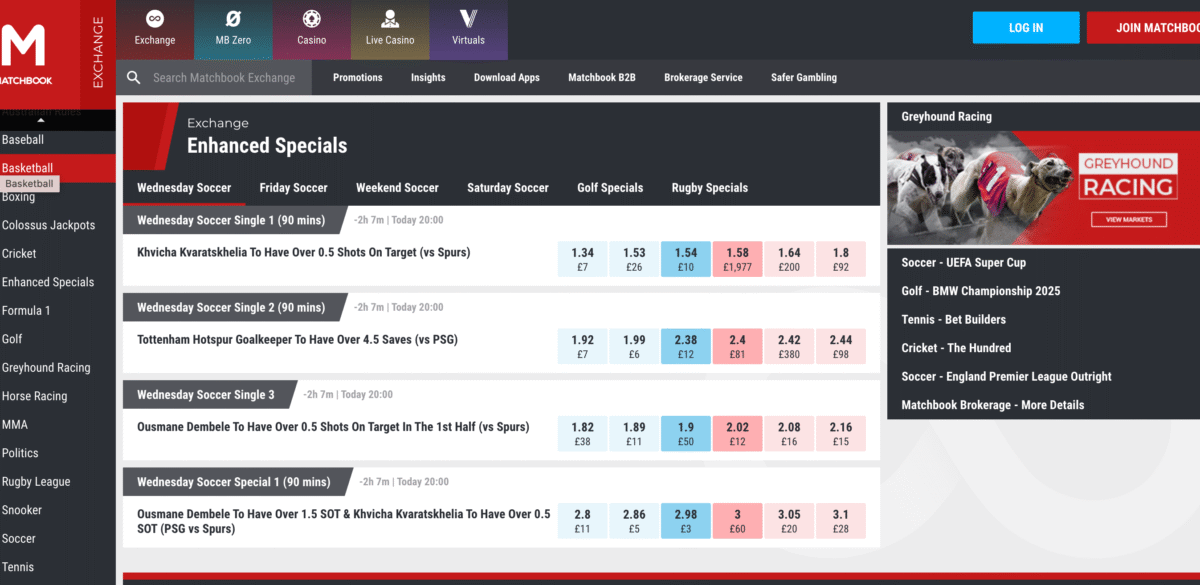Image resolution: width=1200 pixels, height=585 pixels.
Task: Open the MB Zero product icon
Action: [233, 19]
